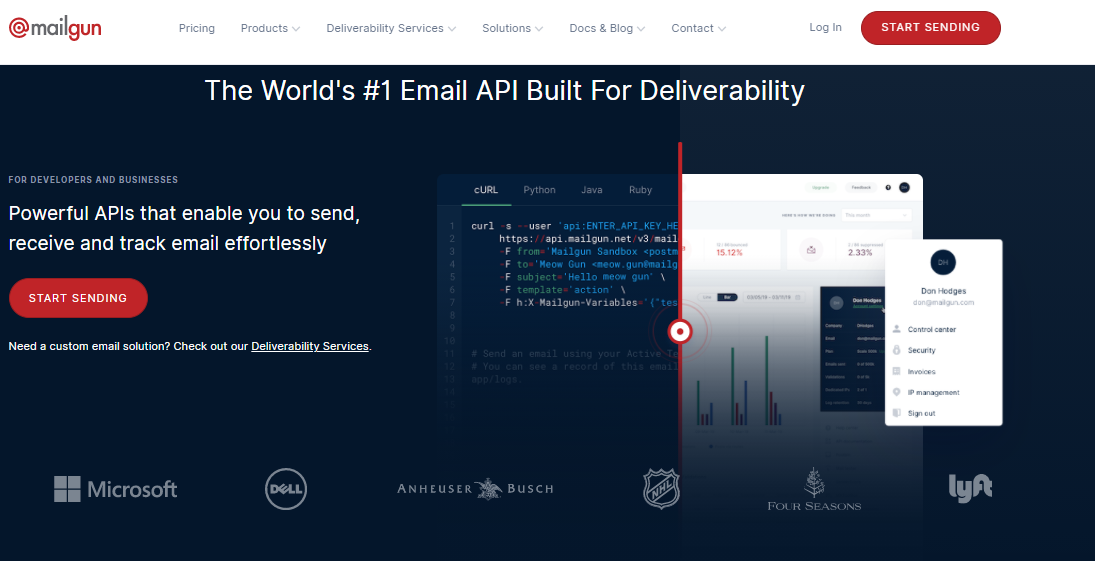Viewport: 1095px width, 561px height.
Task: Click the calendar icon in date range field
Action: pyautogui.click(x=798, y=297)
